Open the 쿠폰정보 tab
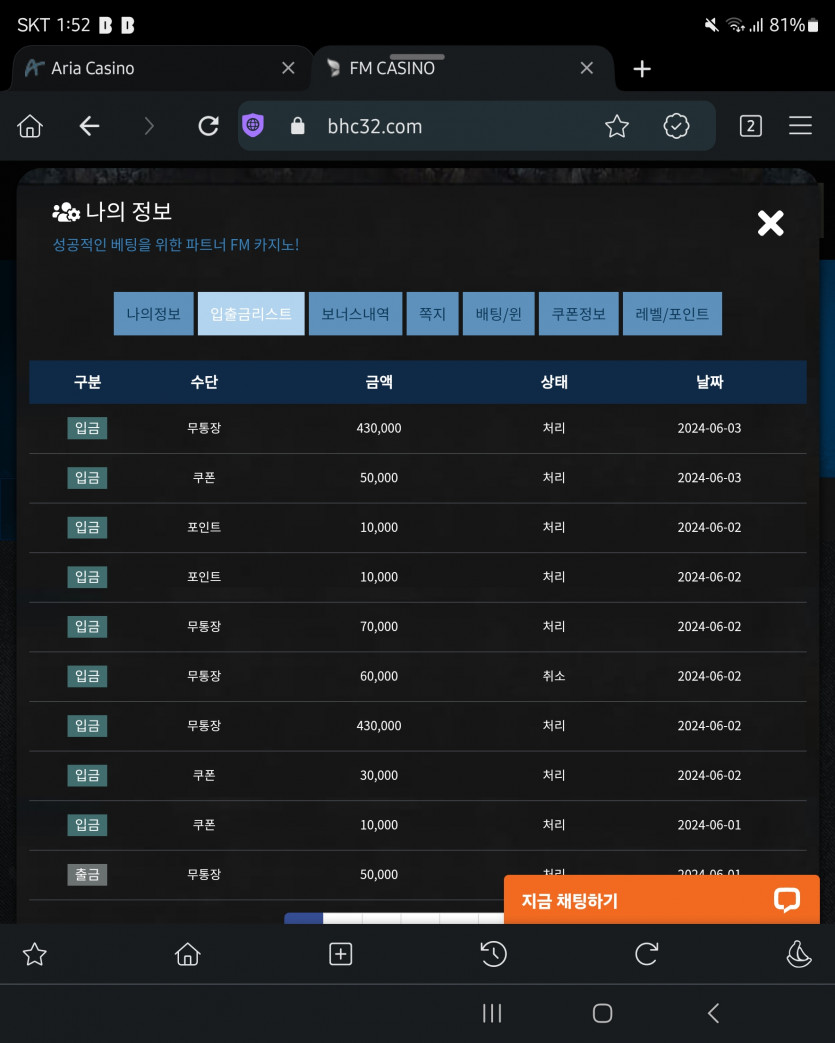This screenshot has width=835, height=1043. [x=579, y=313]
